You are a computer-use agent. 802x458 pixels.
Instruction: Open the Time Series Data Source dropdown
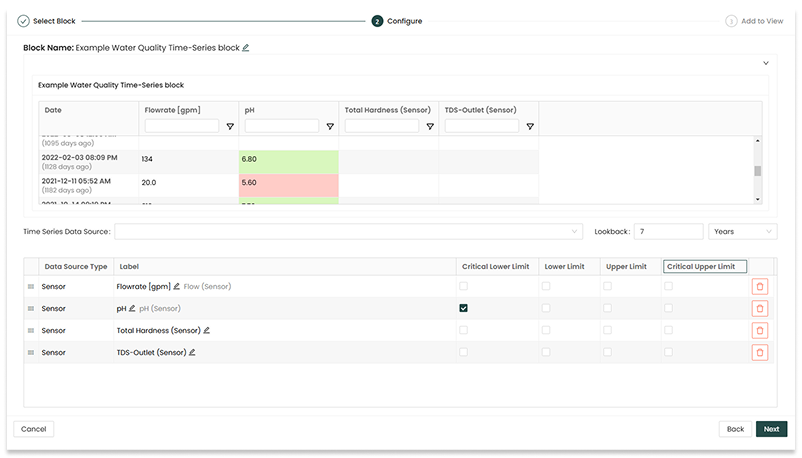tap(348, 231)
